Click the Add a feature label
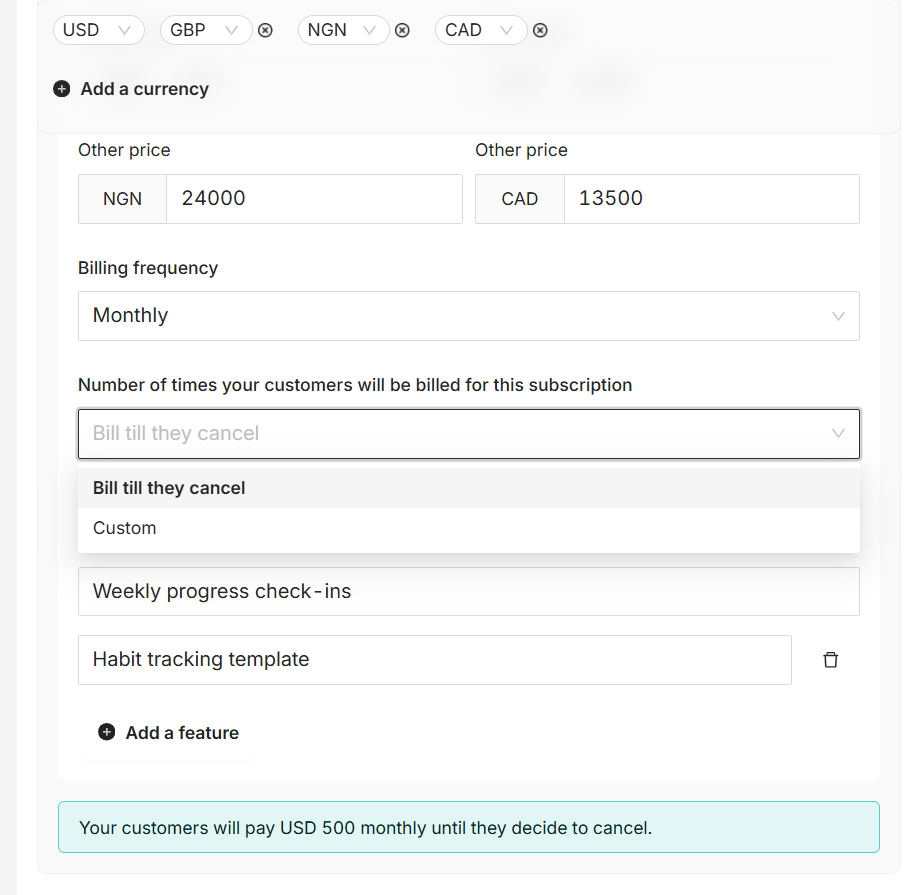This screenshot has height=895, width=920. pyautogui.click(x=182, y=732)
